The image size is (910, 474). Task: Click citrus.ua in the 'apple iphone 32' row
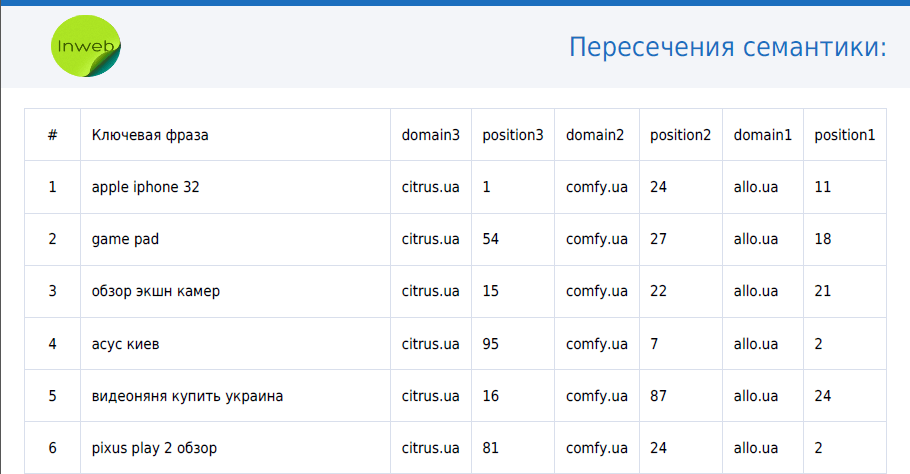(x=431, y=187)
